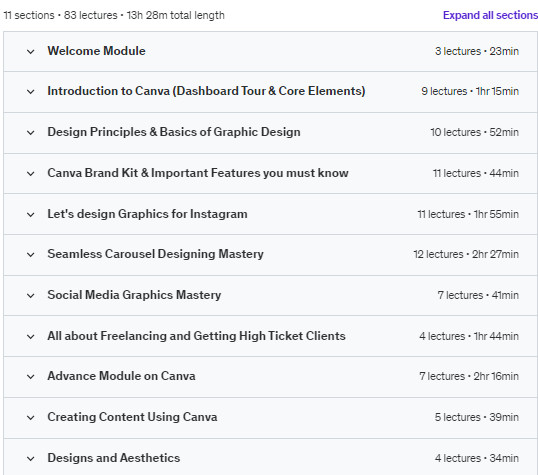Select Designs and Aesthetics title
Viewport: 538px width, 475px height.
tap(114, 458)
